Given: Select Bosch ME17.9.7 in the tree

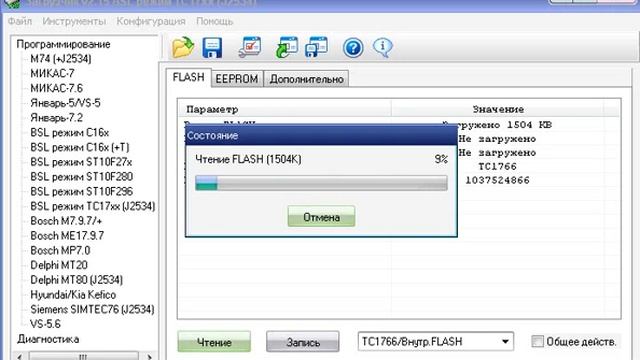Looking at the screenshot, I should coord(67,236).
